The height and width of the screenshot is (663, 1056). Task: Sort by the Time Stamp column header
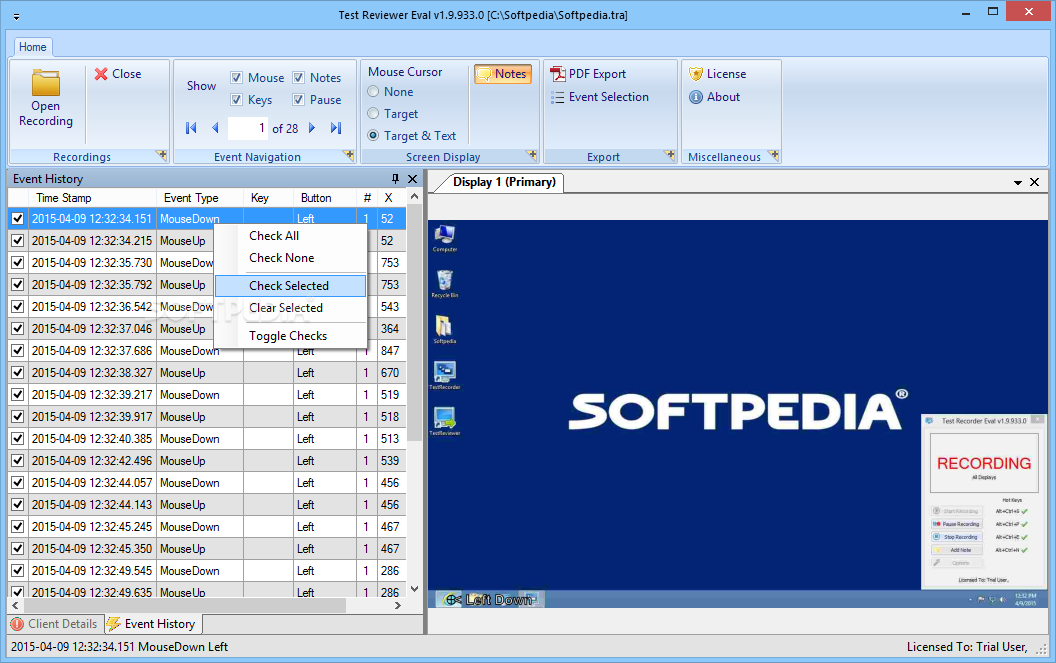(x=92, y=197)
